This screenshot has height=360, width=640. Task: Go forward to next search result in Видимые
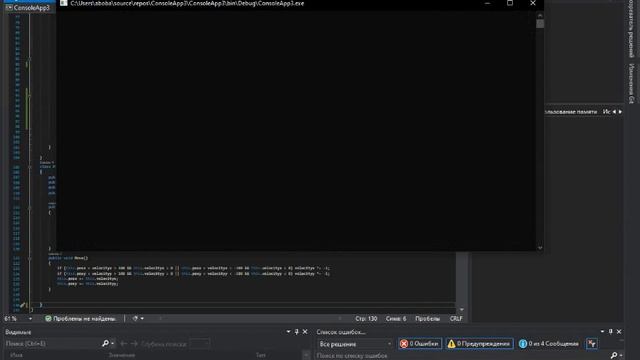click(134, 344)
